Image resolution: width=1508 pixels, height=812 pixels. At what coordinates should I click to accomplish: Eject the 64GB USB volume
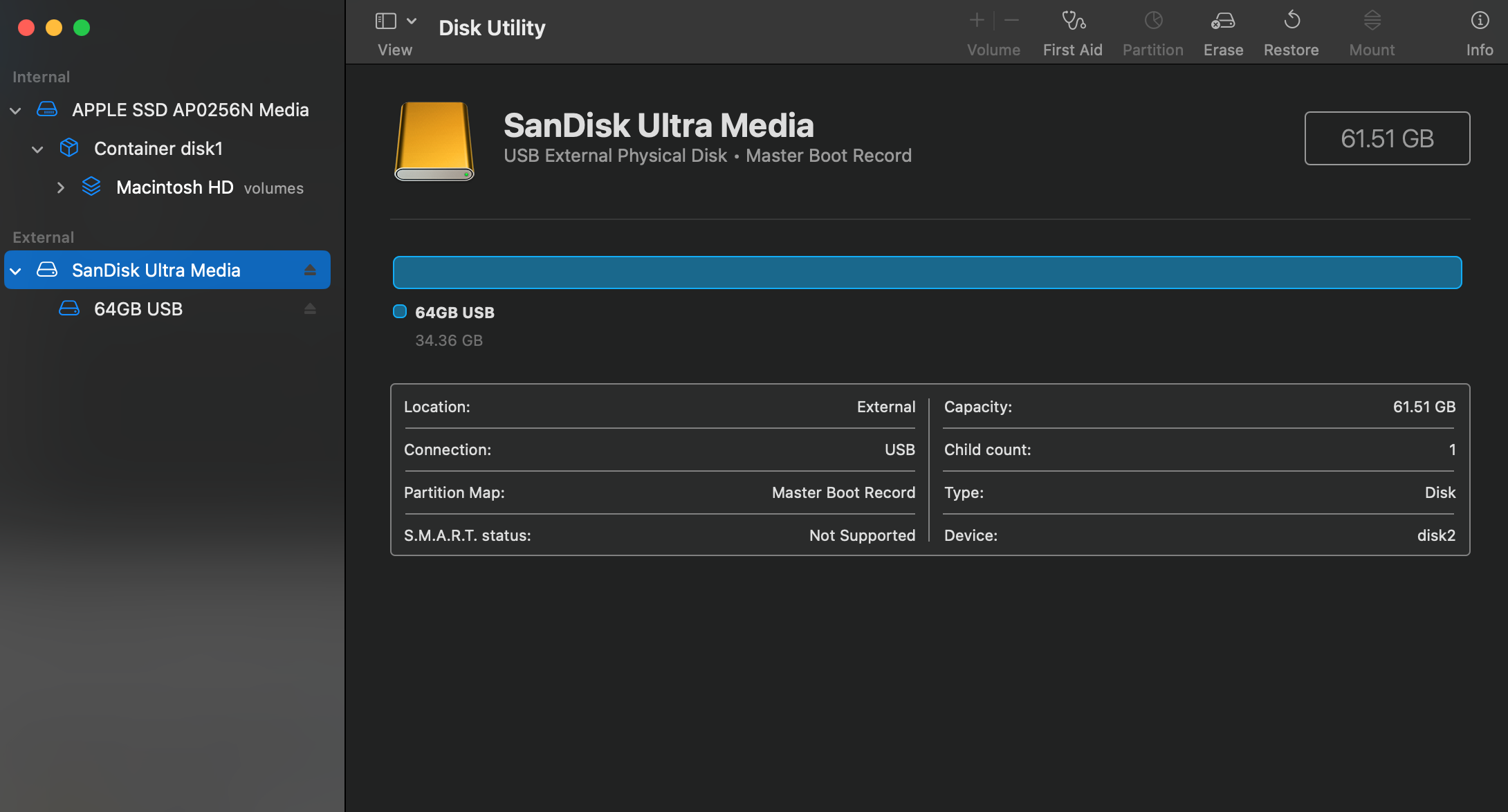[310, 309]
